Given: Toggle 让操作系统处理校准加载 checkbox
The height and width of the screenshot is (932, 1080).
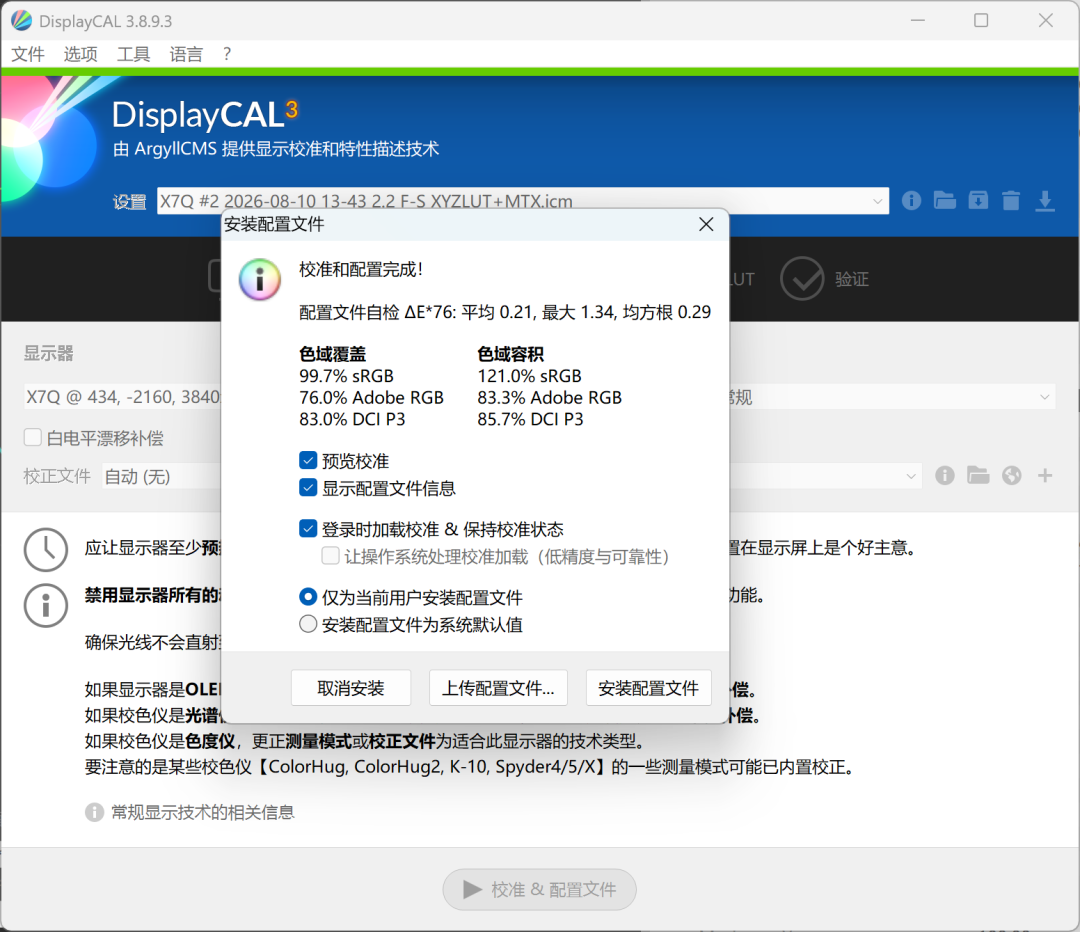Looking at the screenshot, I should (x=331, y=556).
